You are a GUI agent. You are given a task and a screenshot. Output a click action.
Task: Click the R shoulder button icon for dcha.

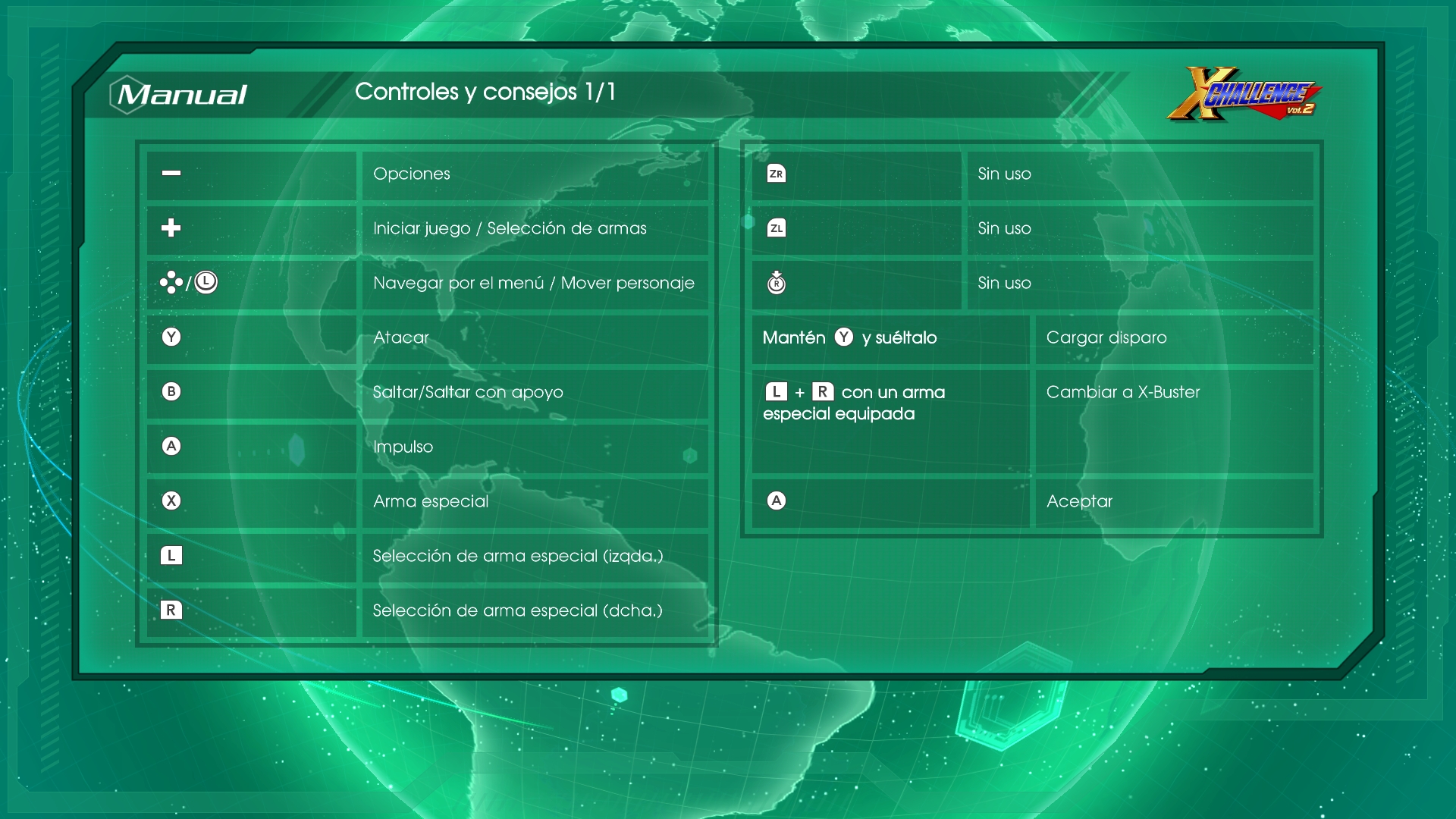coord(171,610)
